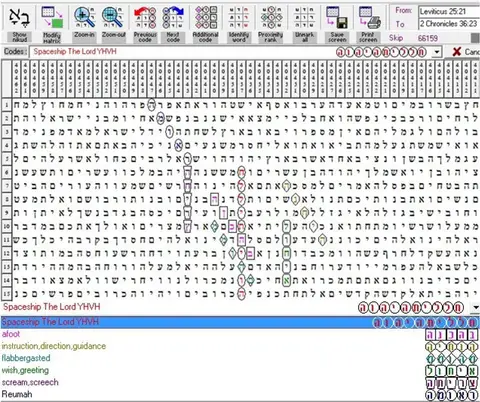Screen dimensions: 480x402
Task: Click the Zoom-in magnifier icon
Action: (84, 17)
